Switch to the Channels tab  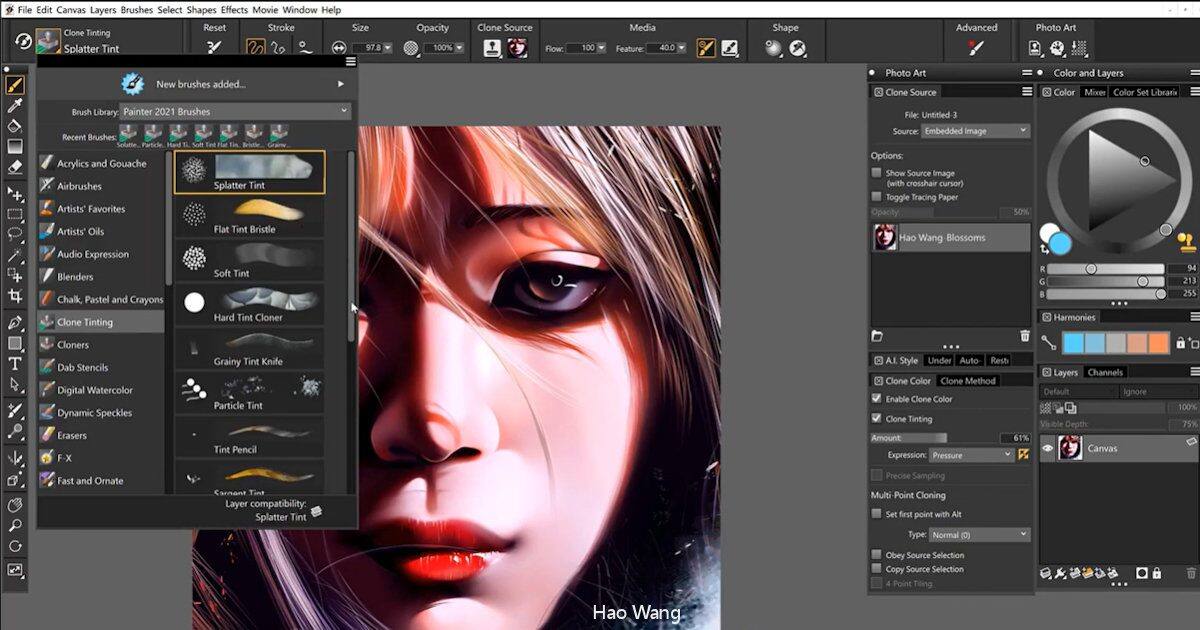pyautogui.click(x=1105, y=372)
